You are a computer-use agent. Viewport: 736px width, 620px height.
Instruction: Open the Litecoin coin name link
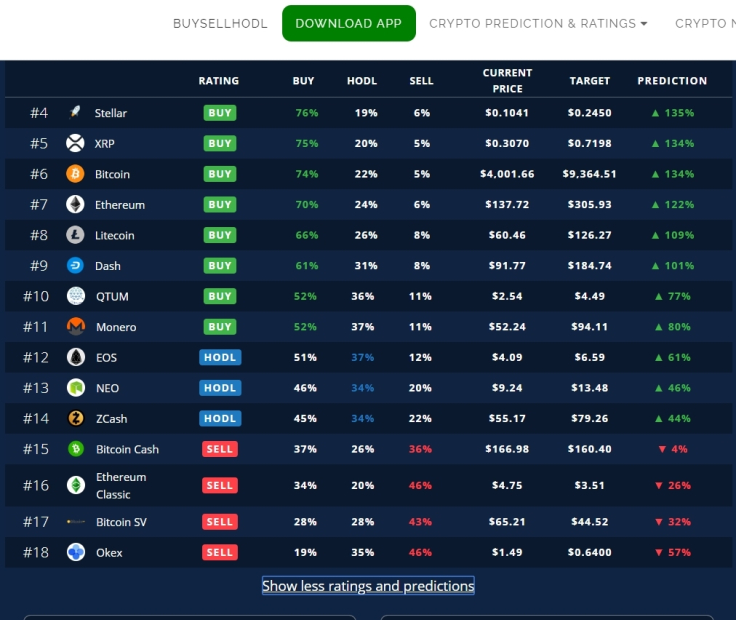[115, 236]
